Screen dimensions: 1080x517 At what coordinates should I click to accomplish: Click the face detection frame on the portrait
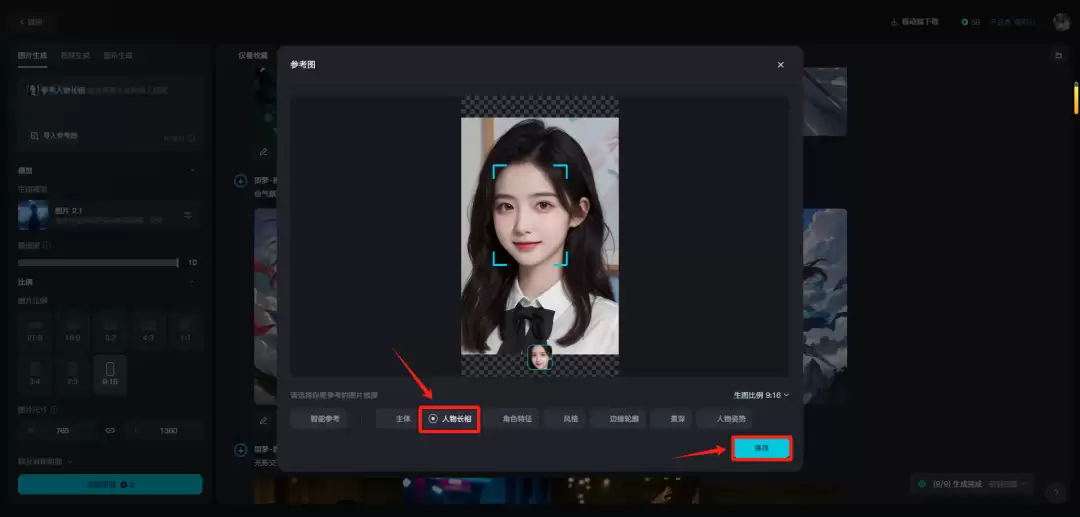tap(530, 215)
